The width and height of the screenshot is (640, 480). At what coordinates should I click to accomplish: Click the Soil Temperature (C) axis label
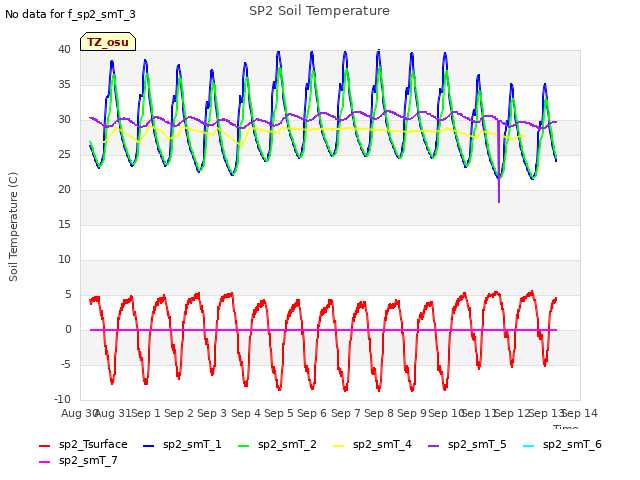(x=13, y=227)
